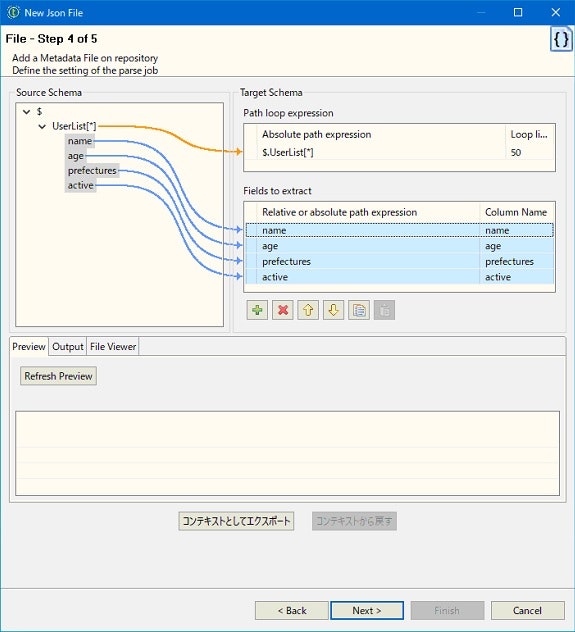Image resolution: width=575 pixels, height=632 pixels.
Task: Maximize the New Json File window
Action: (x=518, y=12)
